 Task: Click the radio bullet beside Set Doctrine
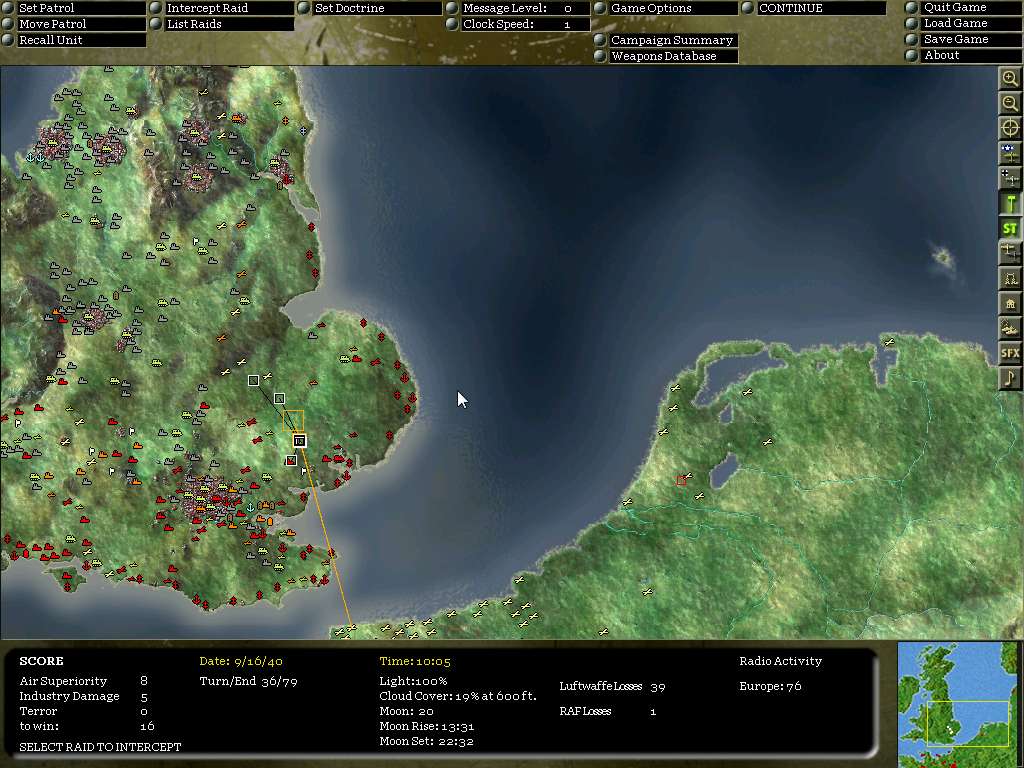click(x=304, y=8)
